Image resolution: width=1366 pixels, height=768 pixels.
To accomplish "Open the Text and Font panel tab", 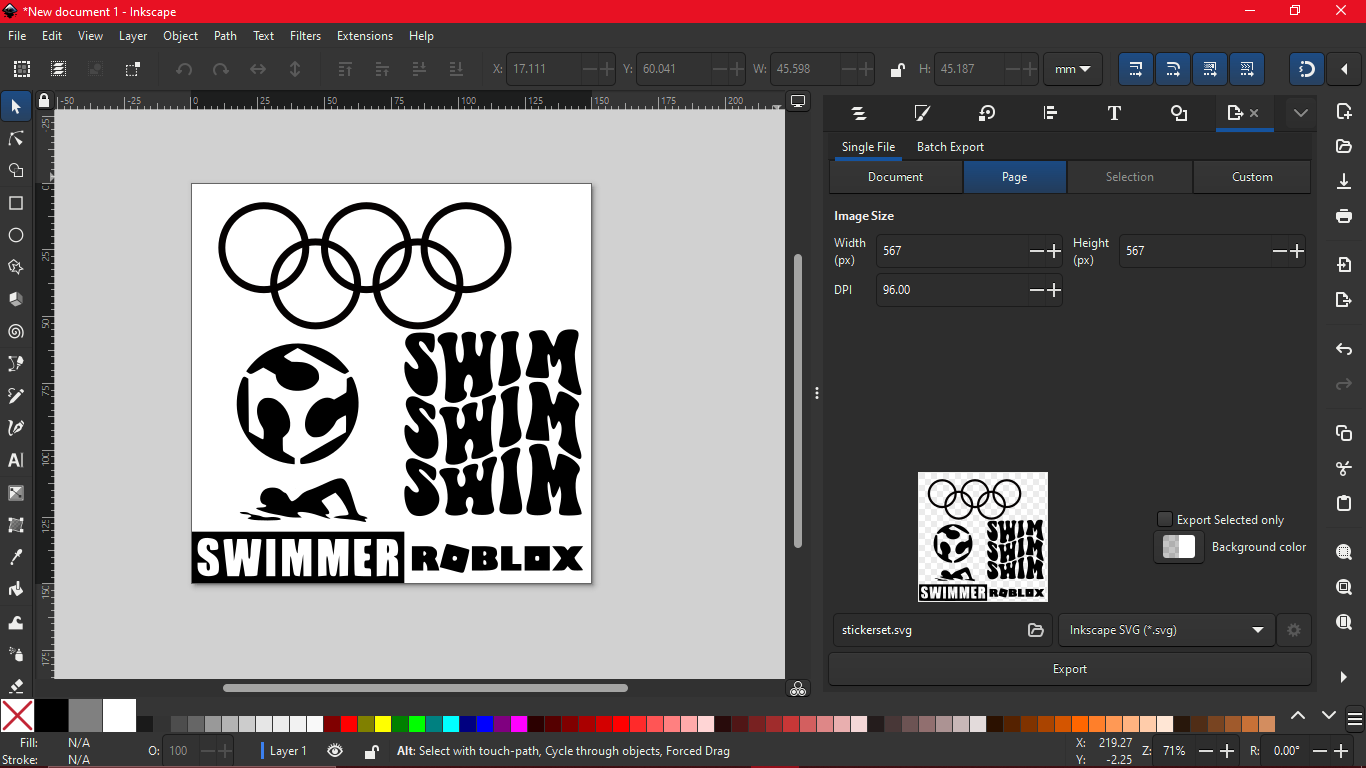I will [1114, 113].
